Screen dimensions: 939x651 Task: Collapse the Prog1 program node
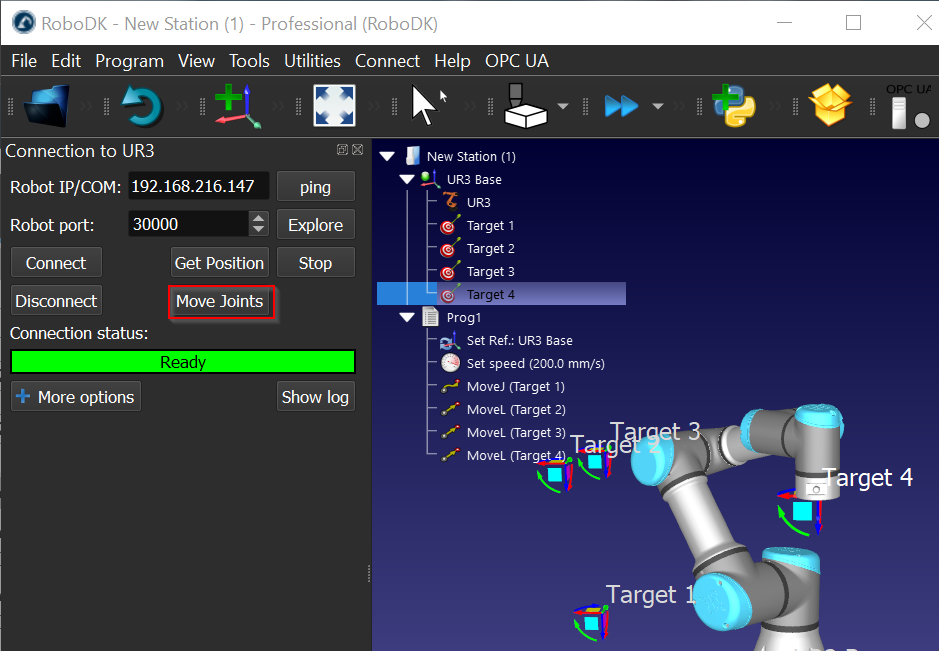407,317
